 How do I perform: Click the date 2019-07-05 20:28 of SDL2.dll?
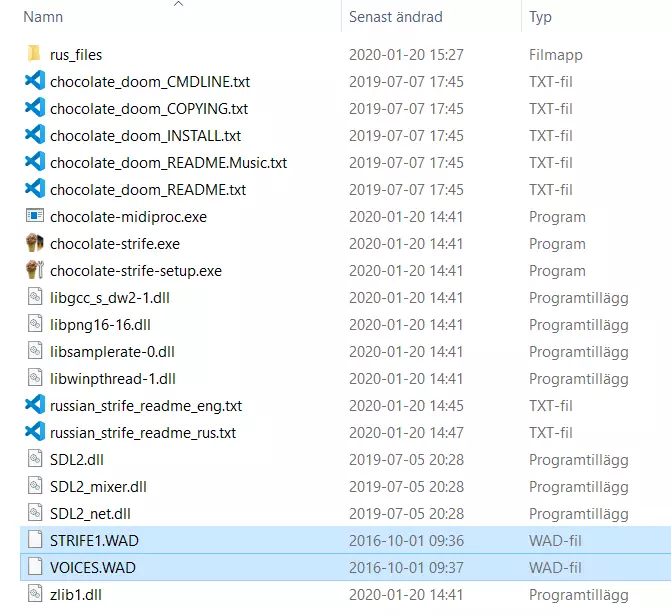click(406, 459)
